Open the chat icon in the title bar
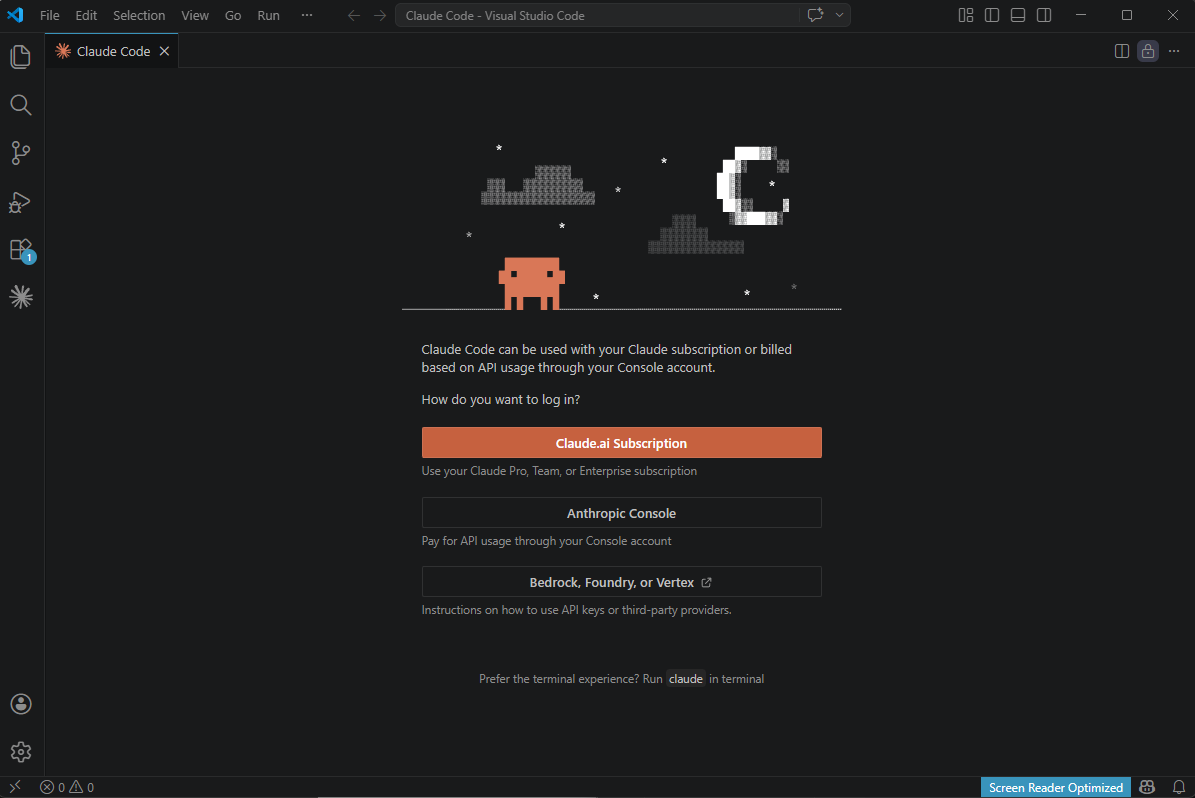1195x798 pixels. pos(815,15)
